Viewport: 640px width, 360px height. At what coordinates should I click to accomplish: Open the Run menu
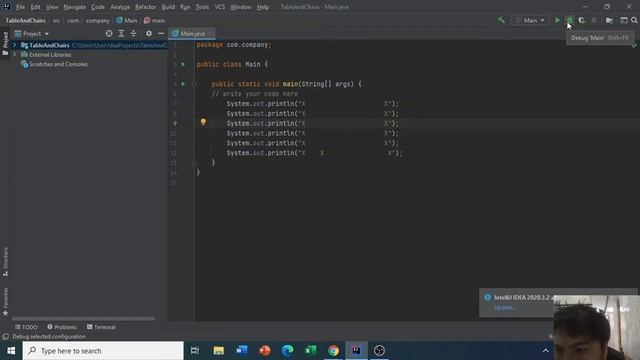(185, 7)
